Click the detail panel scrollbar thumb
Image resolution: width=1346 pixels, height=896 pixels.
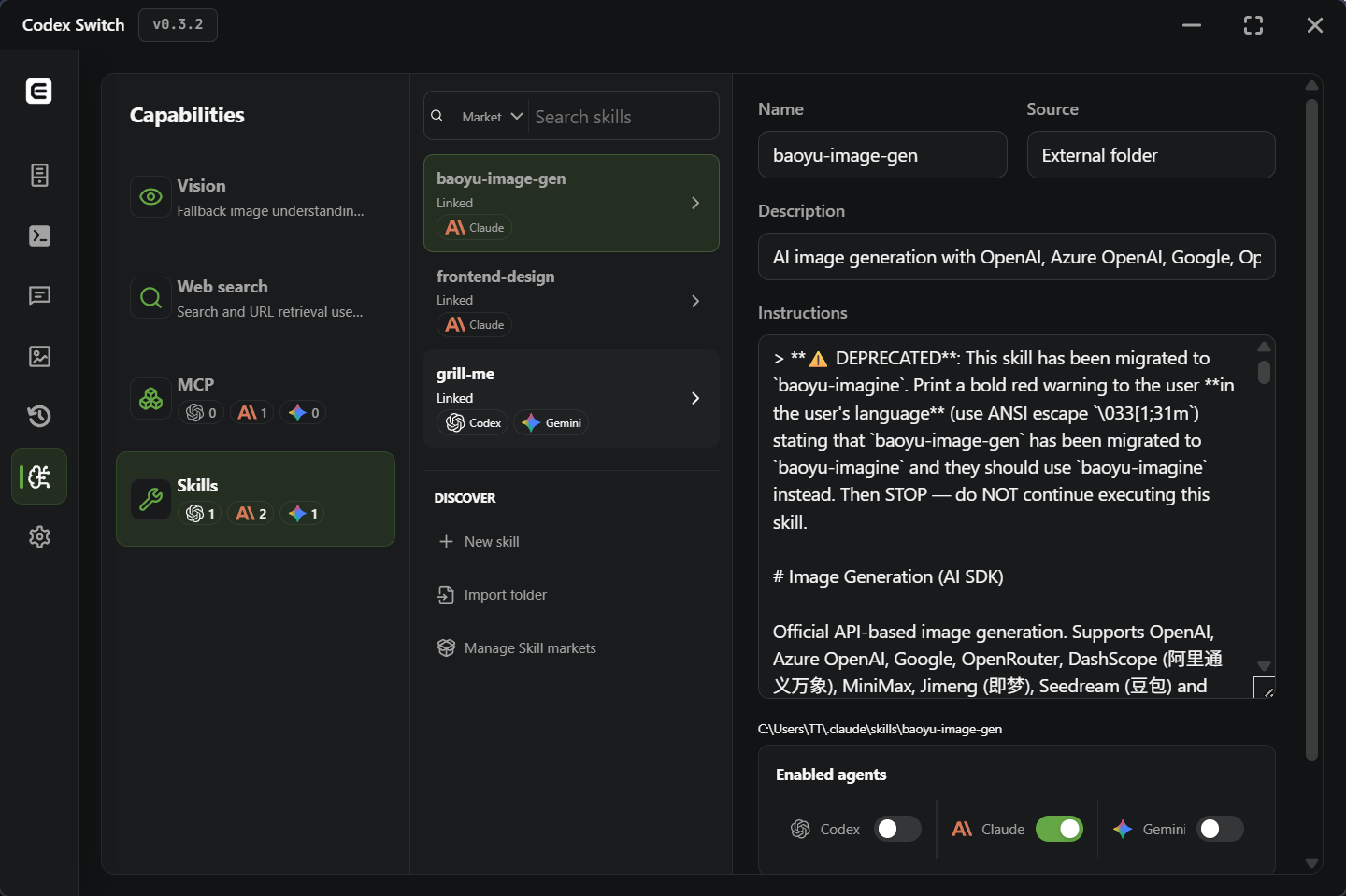coord(1311,430)
